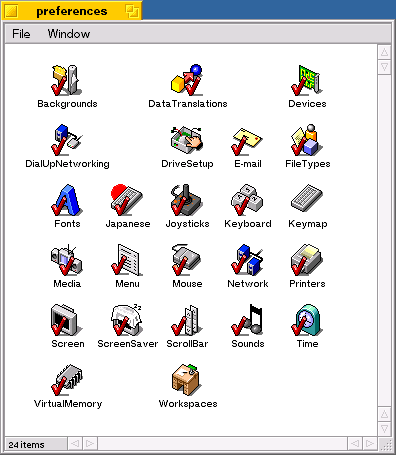Select the Menu preference icon
Screen dimensions: 396x455
click(127, 260)
